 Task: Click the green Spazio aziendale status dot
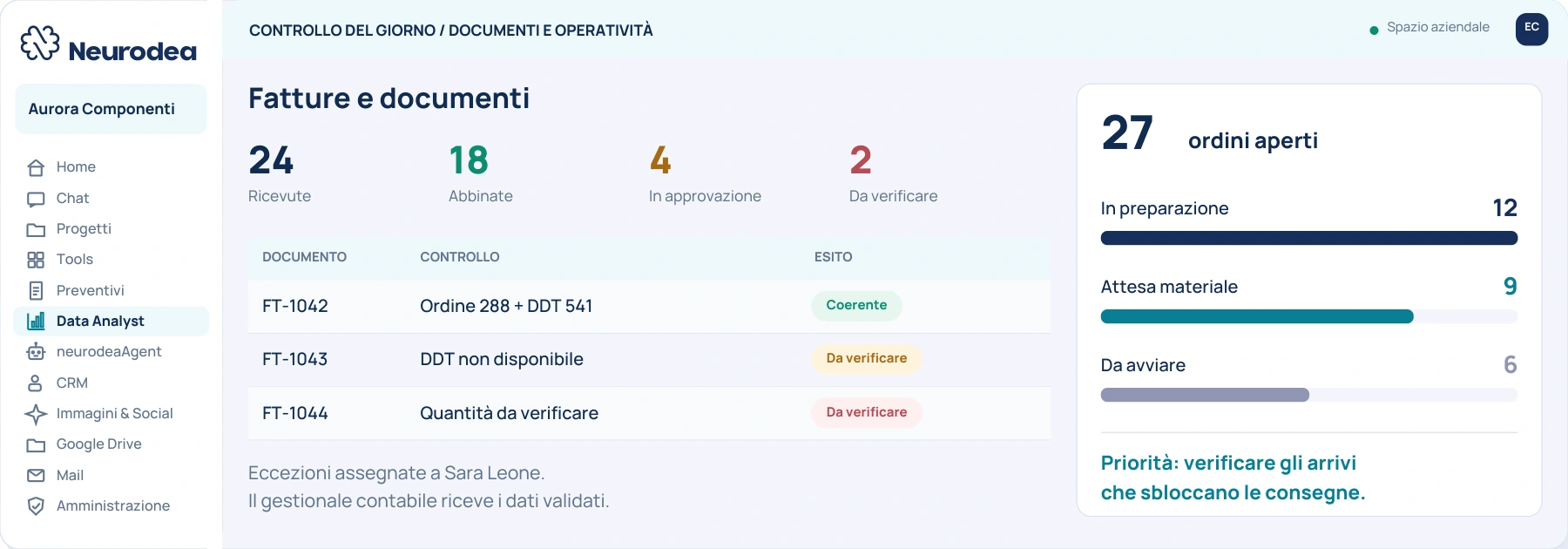tap(1374, 30)
